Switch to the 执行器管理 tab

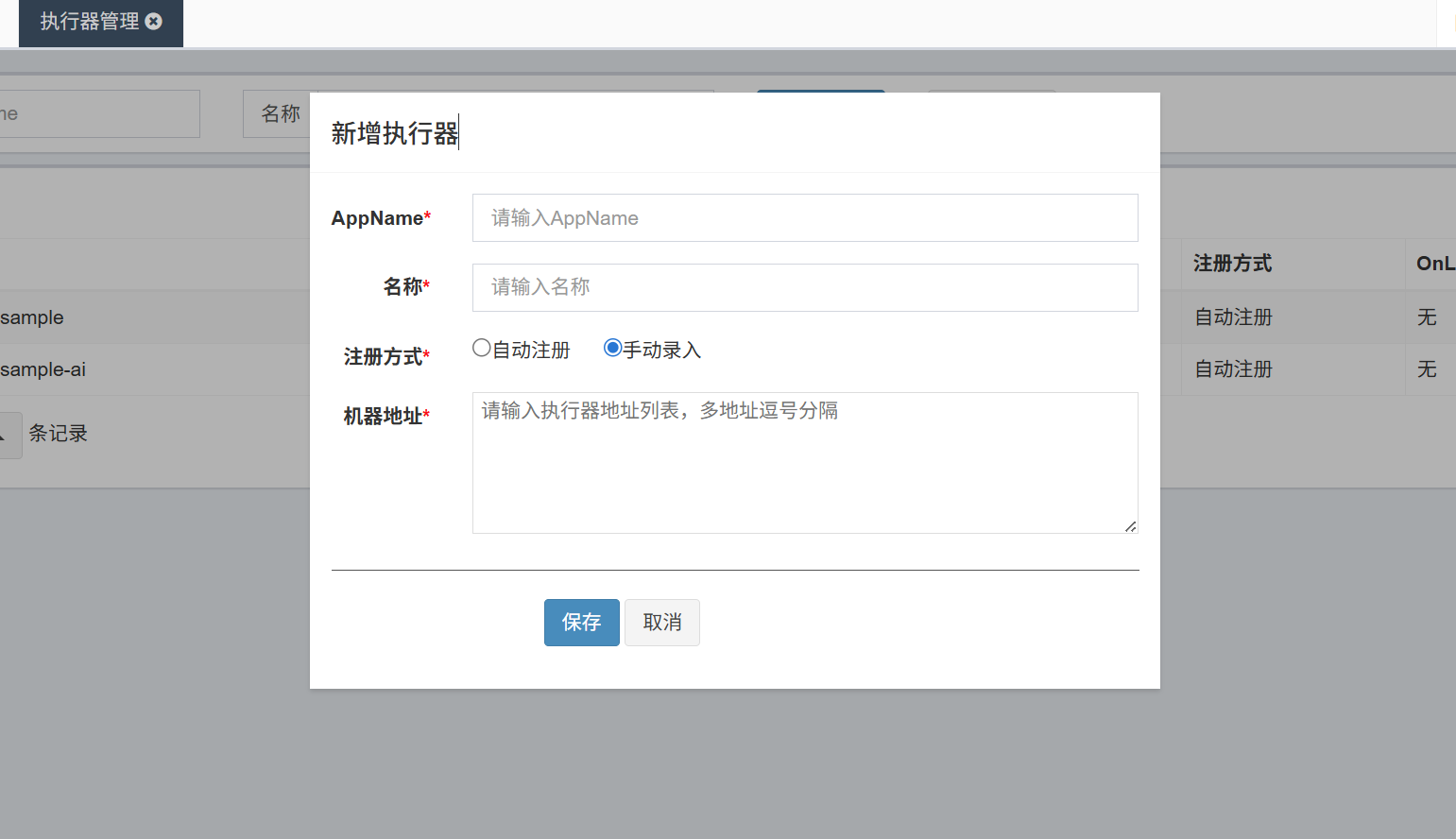click(x=90, y=21)
